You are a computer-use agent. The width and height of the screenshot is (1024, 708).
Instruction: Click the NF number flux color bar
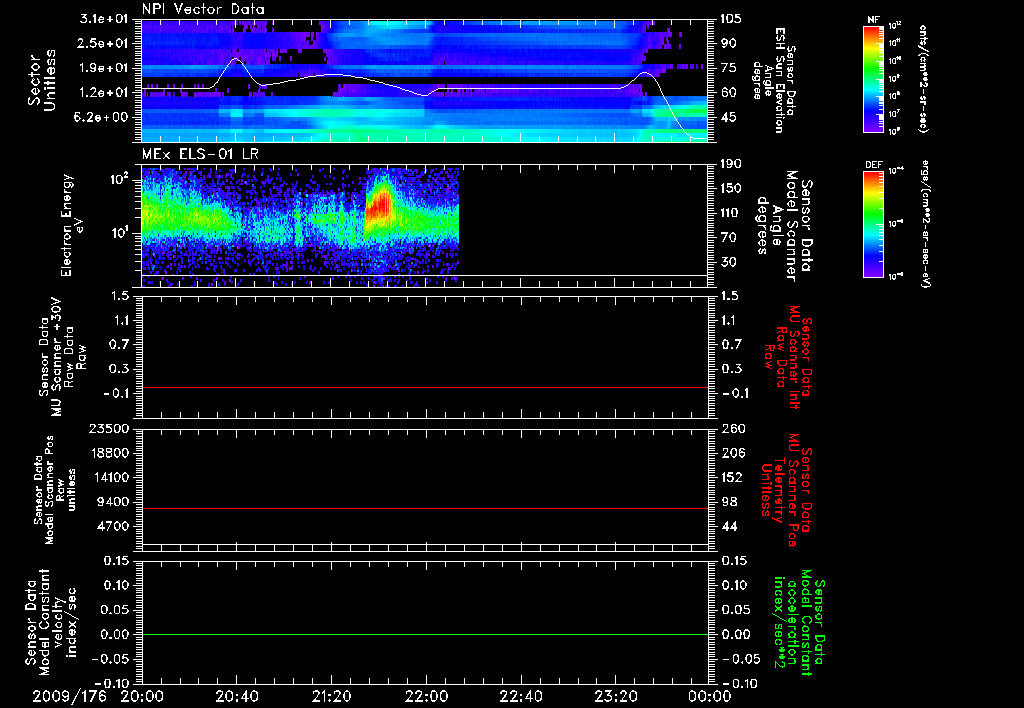coord(874,79)
